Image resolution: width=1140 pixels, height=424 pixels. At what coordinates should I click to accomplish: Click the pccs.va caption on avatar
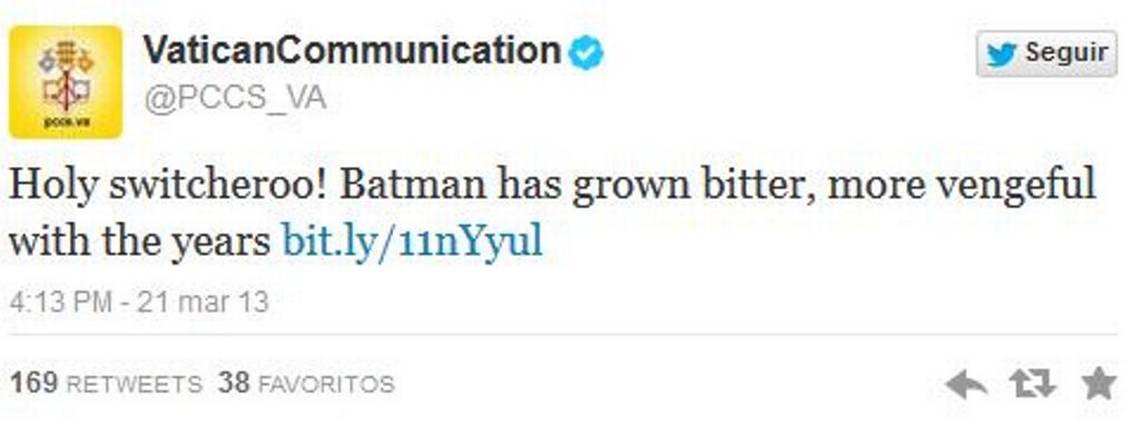66,122
